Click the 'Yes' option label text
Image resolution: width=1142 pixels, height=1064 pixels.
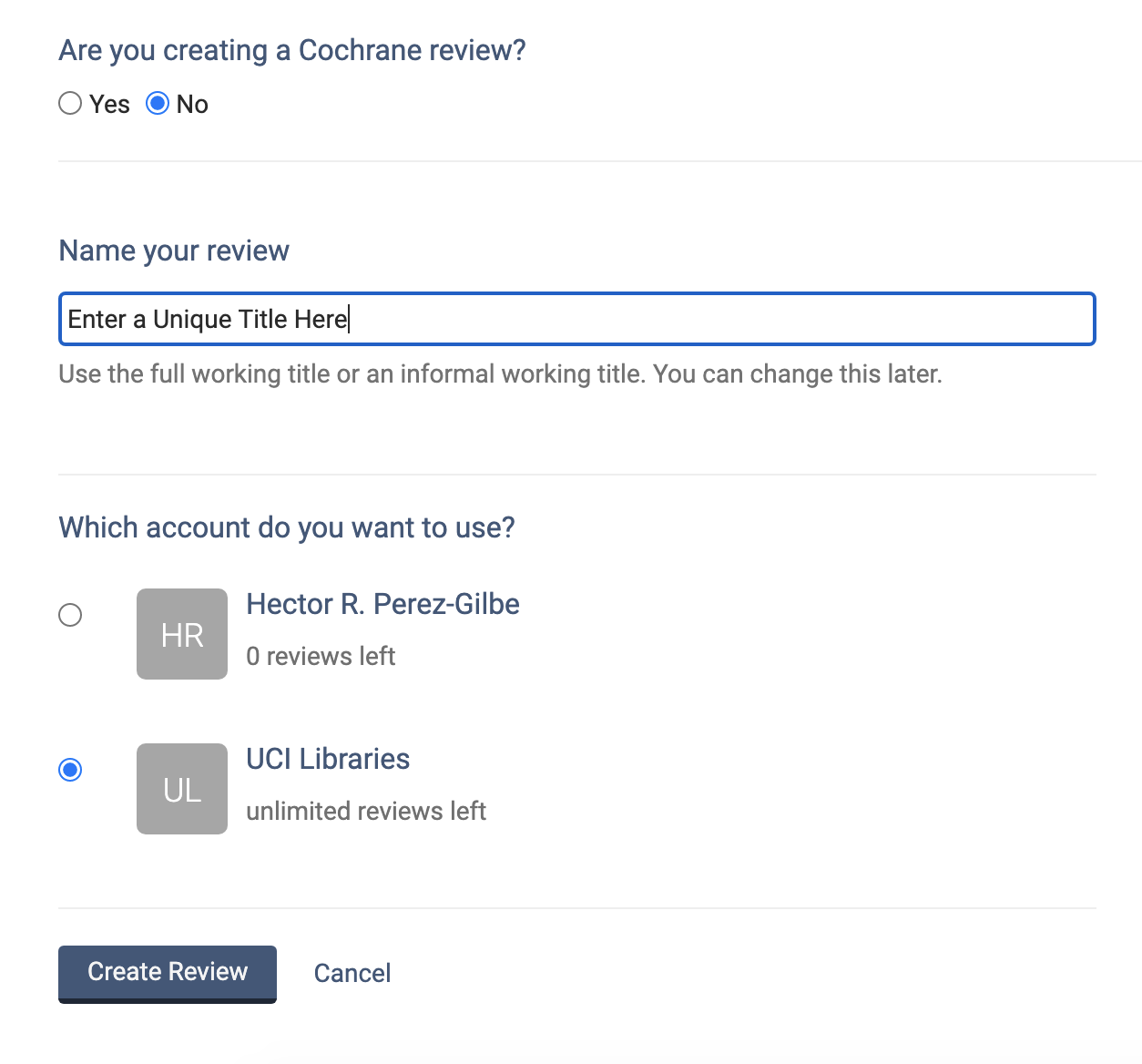(109, 105)
